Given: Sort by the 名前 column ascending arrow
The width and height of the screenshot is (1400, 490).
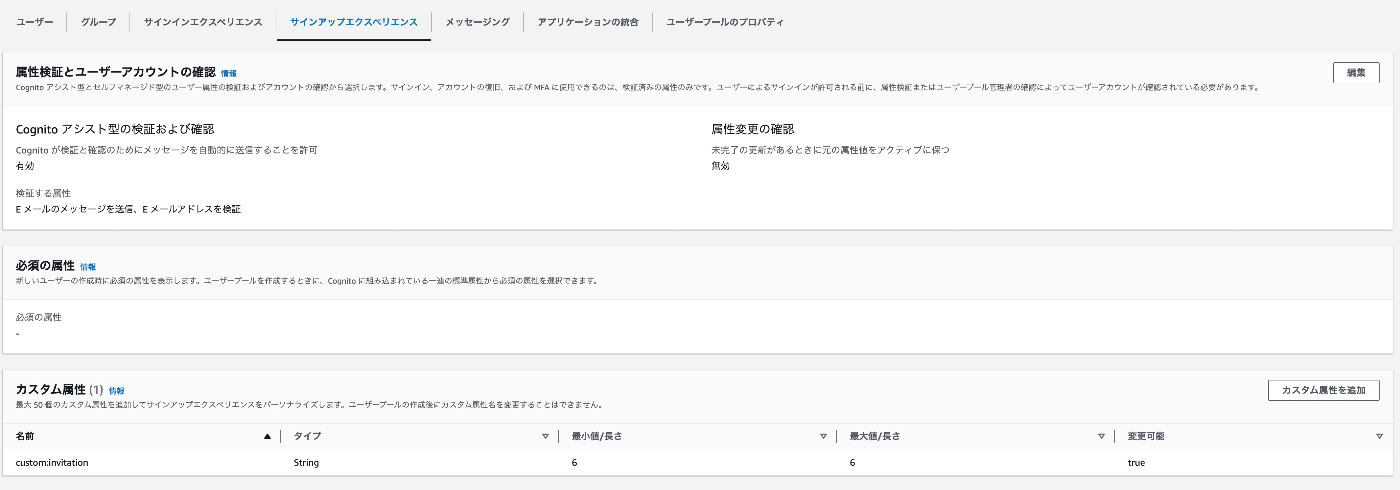Looking at the screenshot, I should coord(267,436).
